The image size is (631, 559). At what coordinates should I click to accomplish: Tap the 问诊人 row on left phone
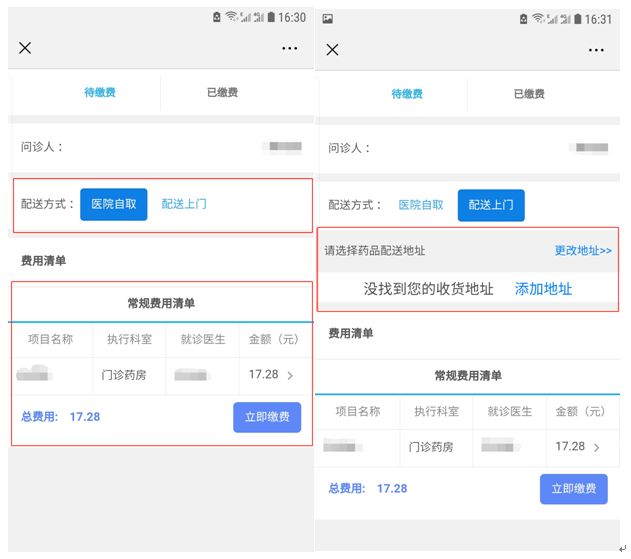[x=161, y=146]
